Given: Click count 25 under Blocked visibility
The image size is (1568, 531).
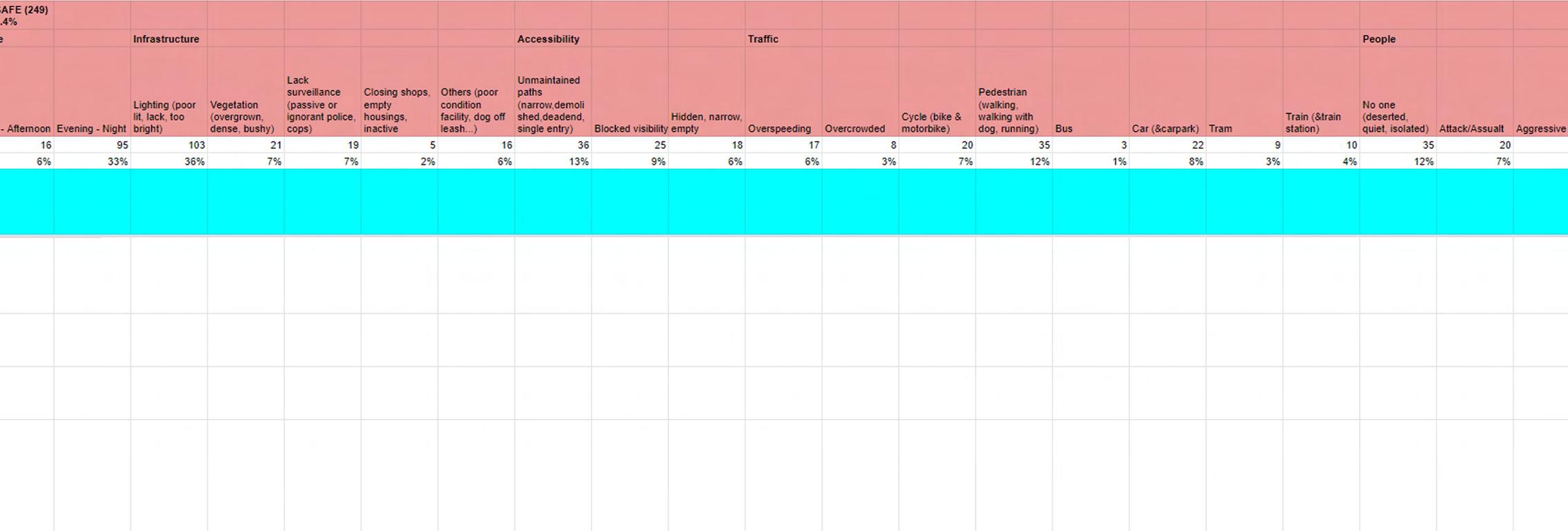Looking at the screenshot, I should [630, 145].
